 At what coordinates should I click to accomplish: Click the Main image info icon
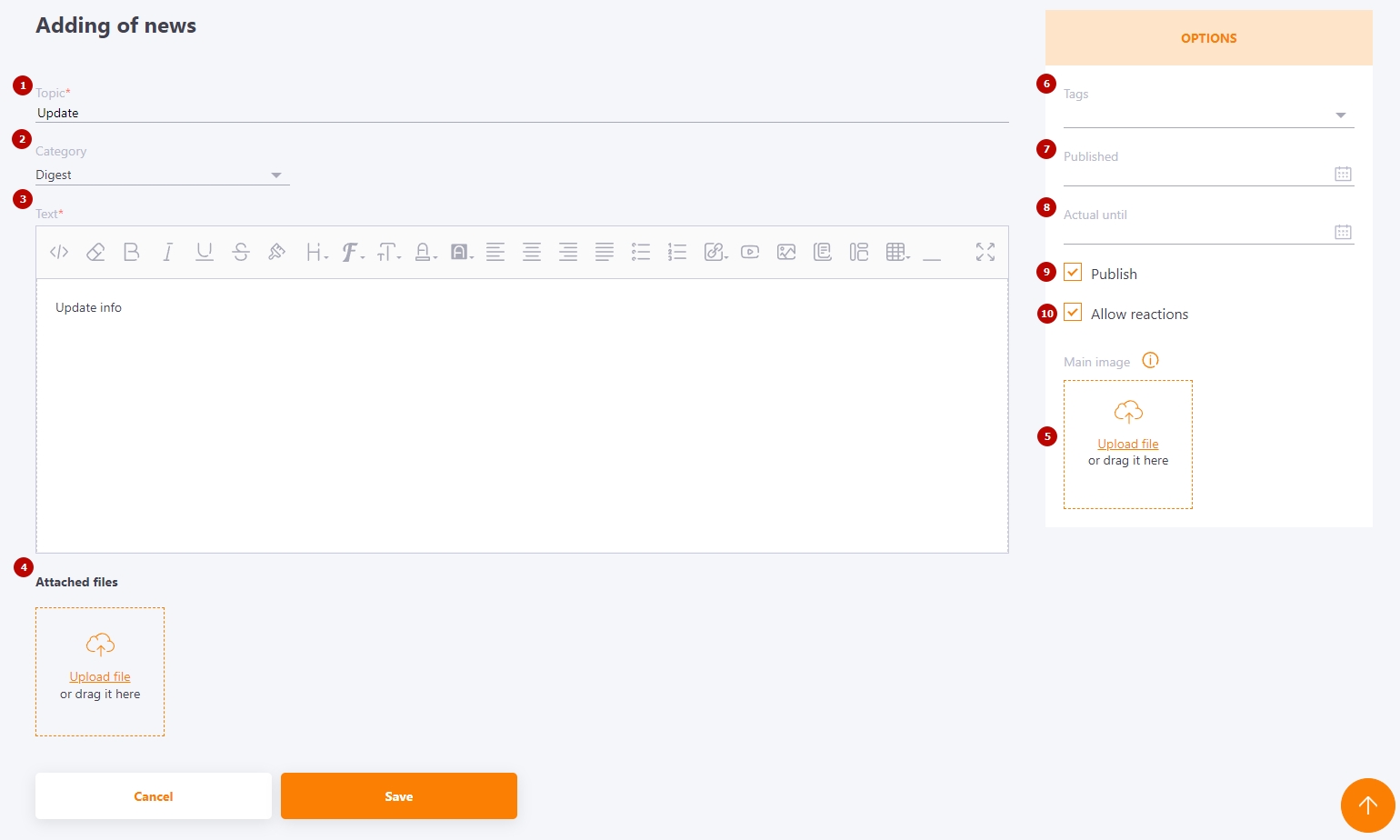click(1150, 360)
